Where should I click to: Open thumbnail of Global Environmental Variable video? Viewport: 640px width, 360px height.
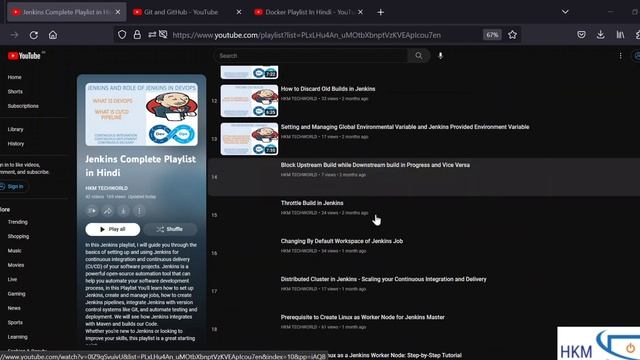(249, 139)
